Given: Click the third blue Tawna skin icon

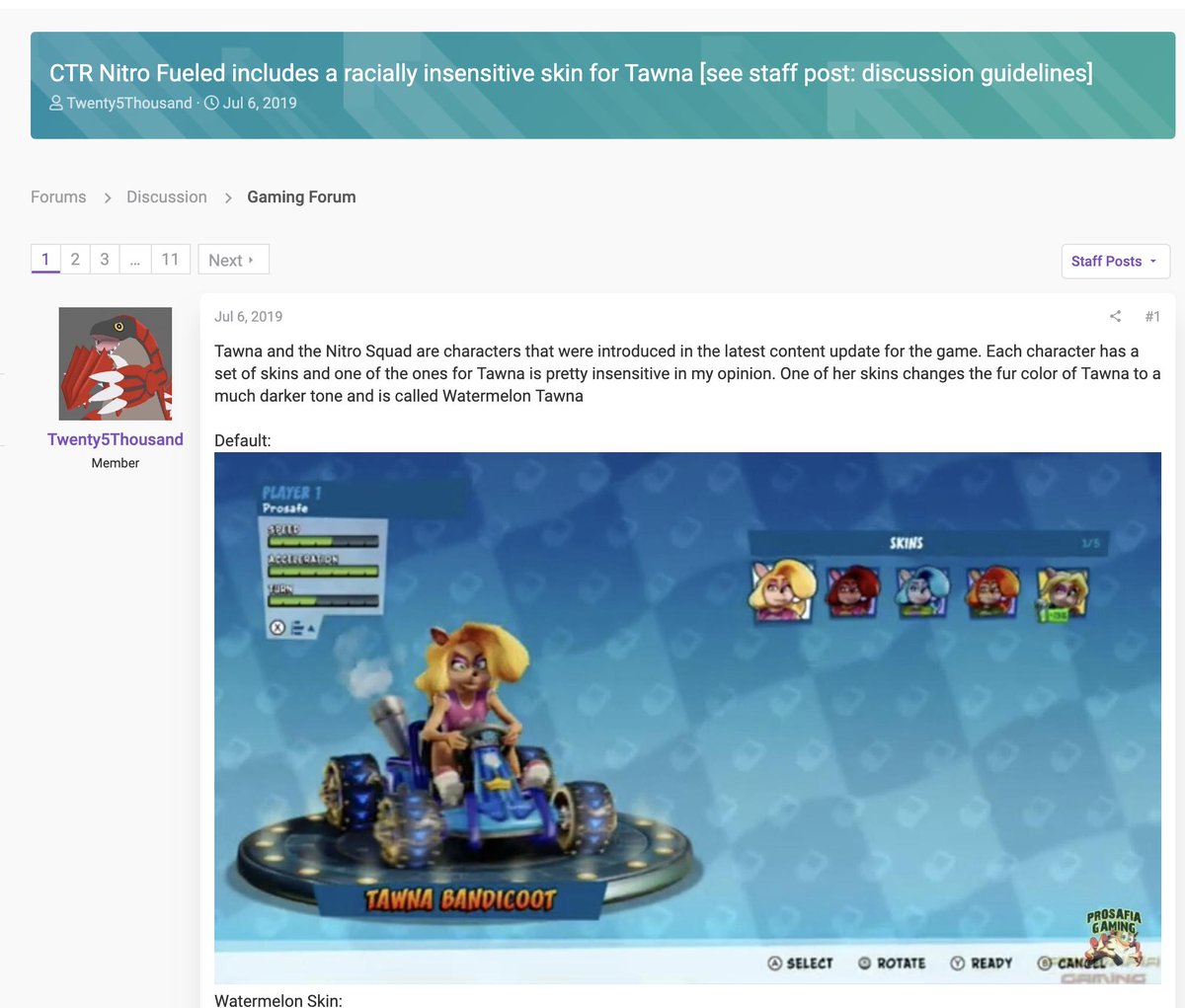Looking at the screenshot, I should 923,590.
